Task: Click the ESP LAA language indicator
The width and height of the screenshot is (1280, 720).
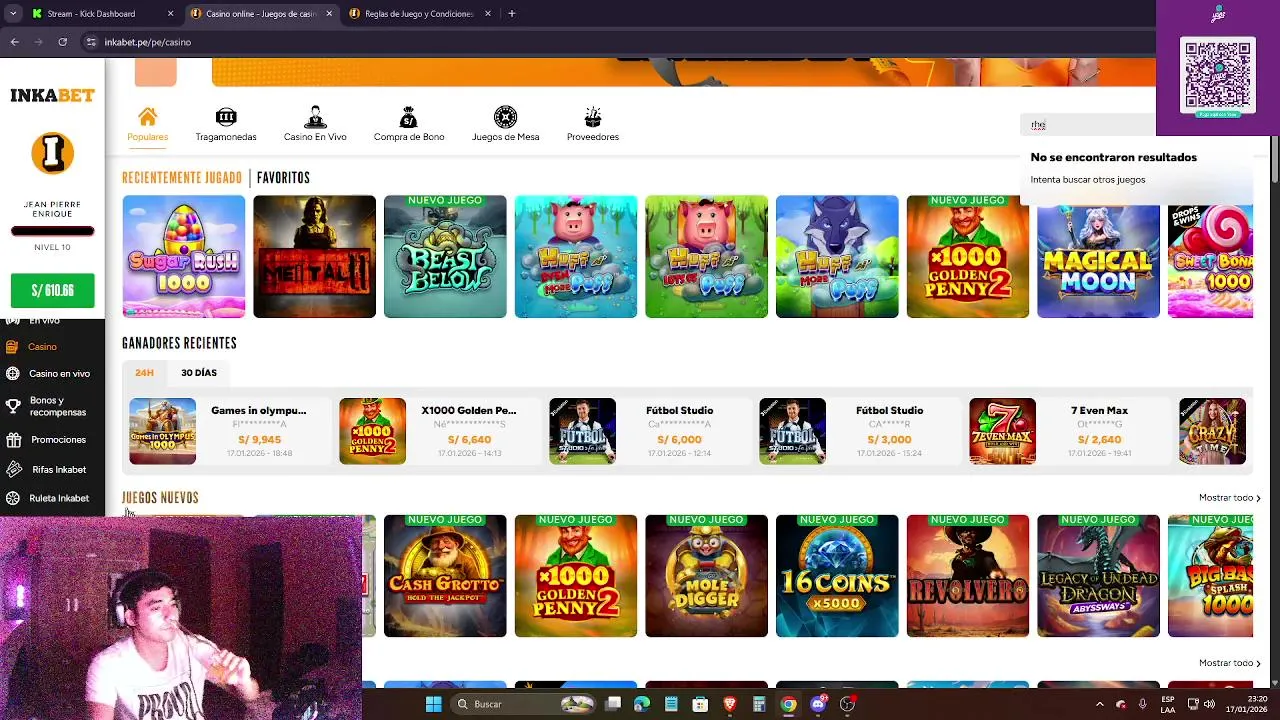Action: pos(1169,704)
